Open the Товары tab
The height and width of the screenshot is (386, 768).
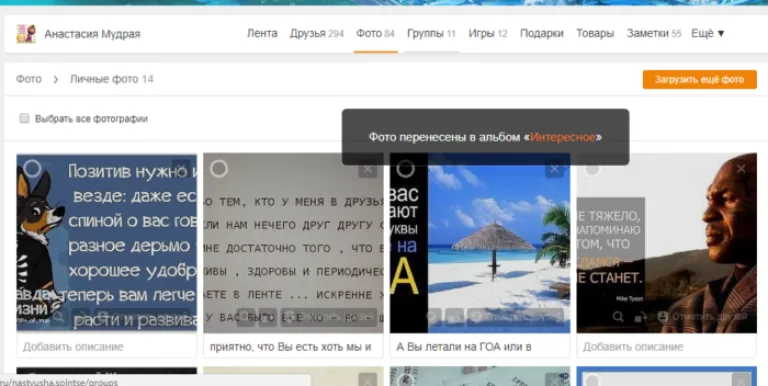[x=595, y=33]
